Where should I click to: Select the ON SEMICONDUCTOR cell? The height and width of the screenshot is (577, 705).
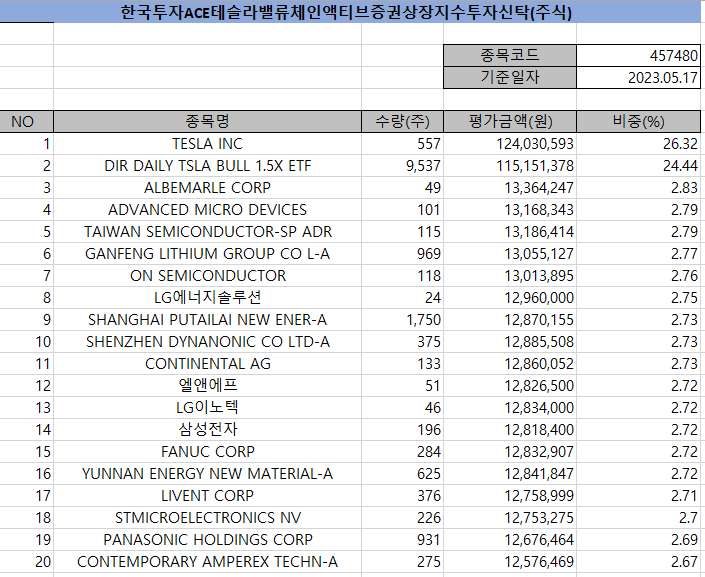coord(207,276)
